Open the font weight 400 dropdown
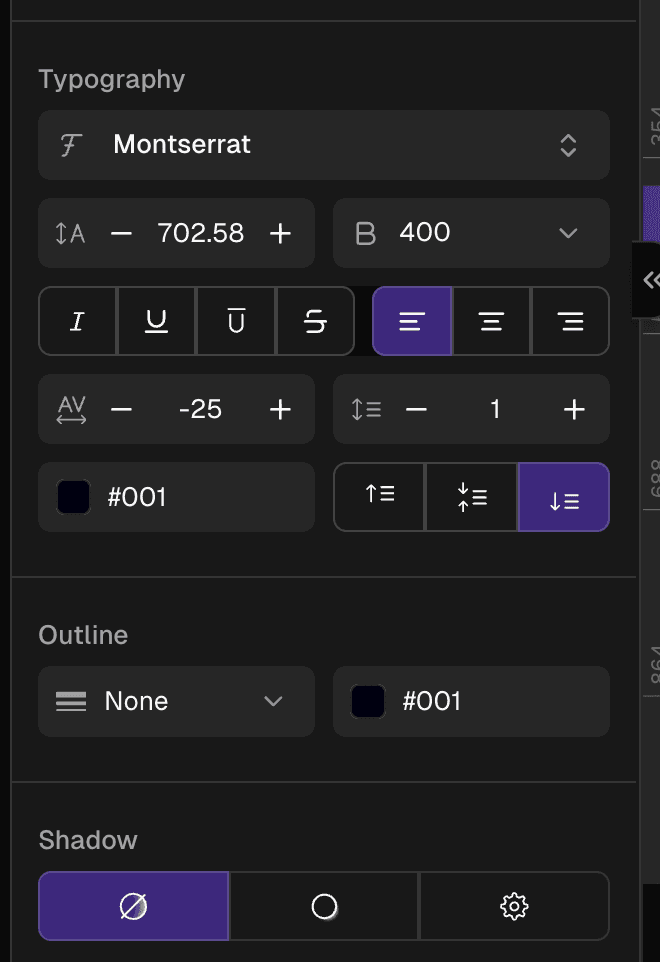The height and width of the screenshot is (962, 660). (471, 233)
